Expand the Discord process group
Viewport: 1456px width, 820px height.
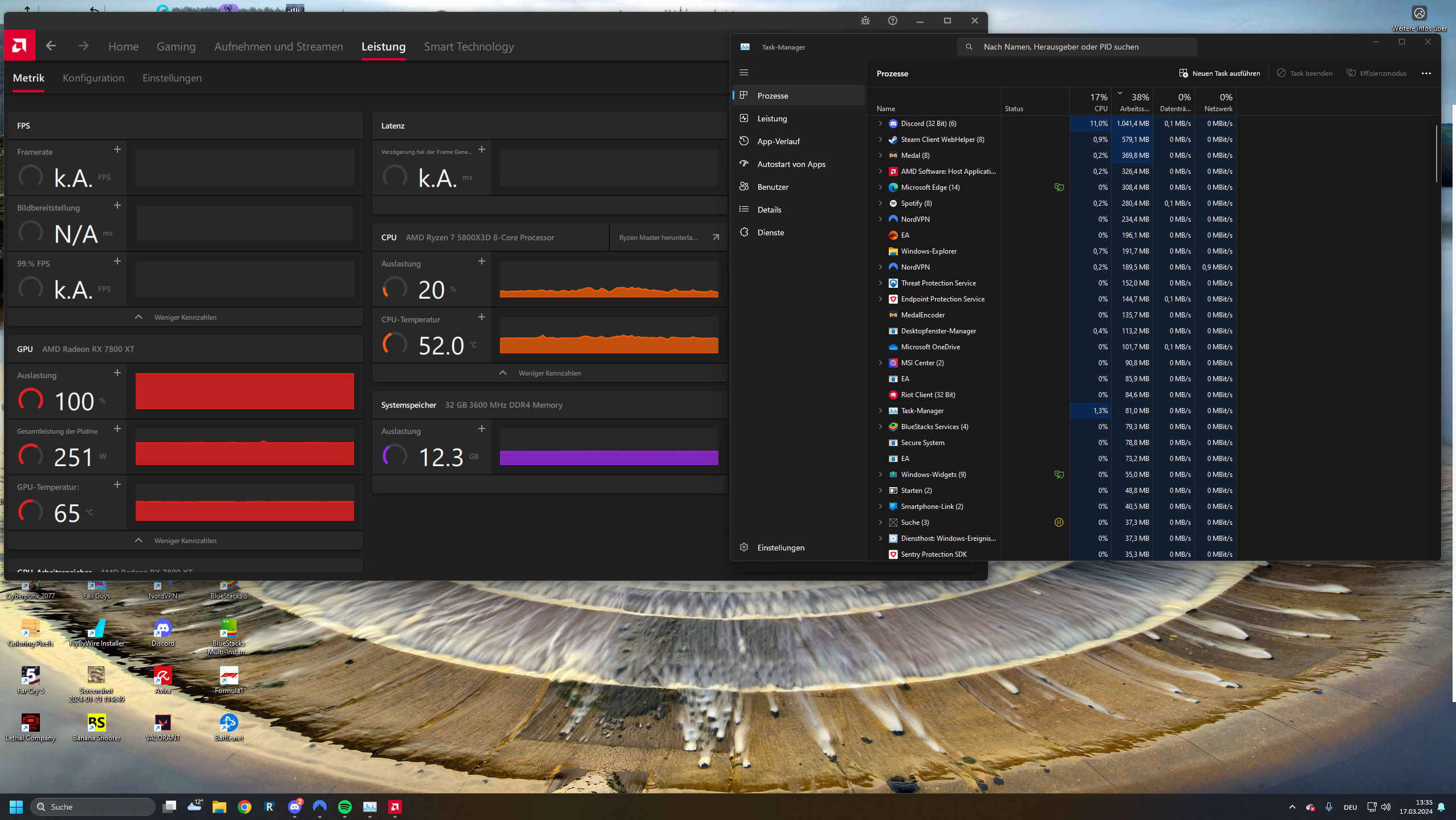(x=880, y=124)
